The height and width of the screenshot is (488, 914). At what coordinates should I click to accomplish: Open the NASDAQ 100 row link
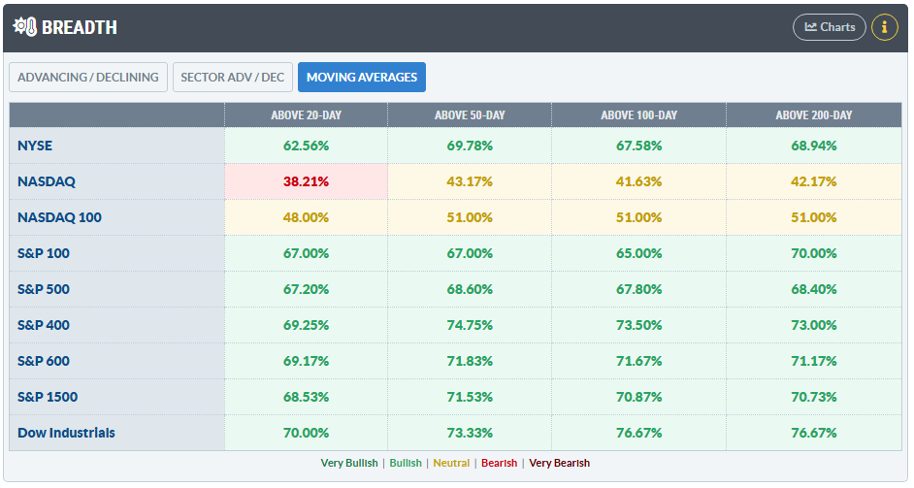click(x=59, y=217)
